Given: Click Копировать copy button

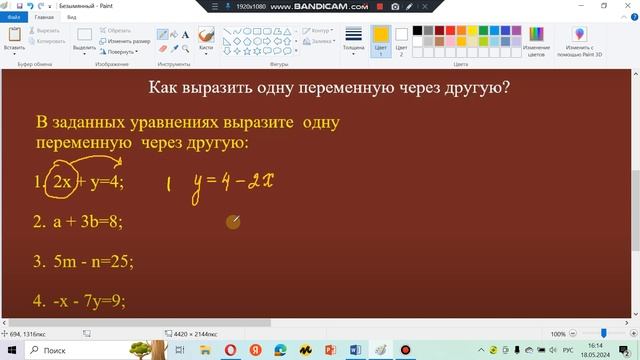Looking at the screenshot, I should pyautogui.click(x=47, y=41).
